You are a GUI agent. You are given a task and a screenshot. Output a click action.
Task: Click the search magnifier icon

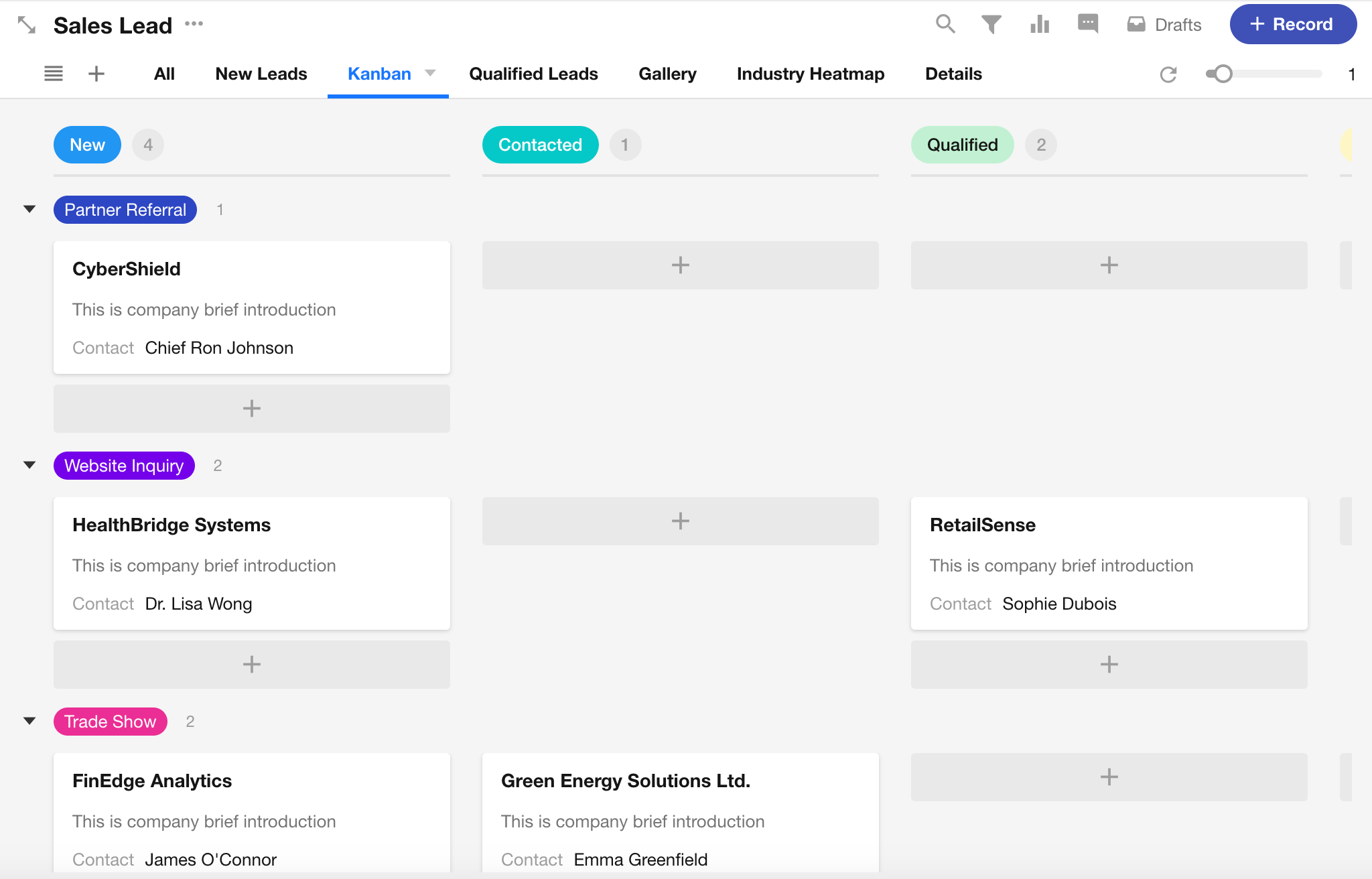pyautogui.click(x=945, y=24)
